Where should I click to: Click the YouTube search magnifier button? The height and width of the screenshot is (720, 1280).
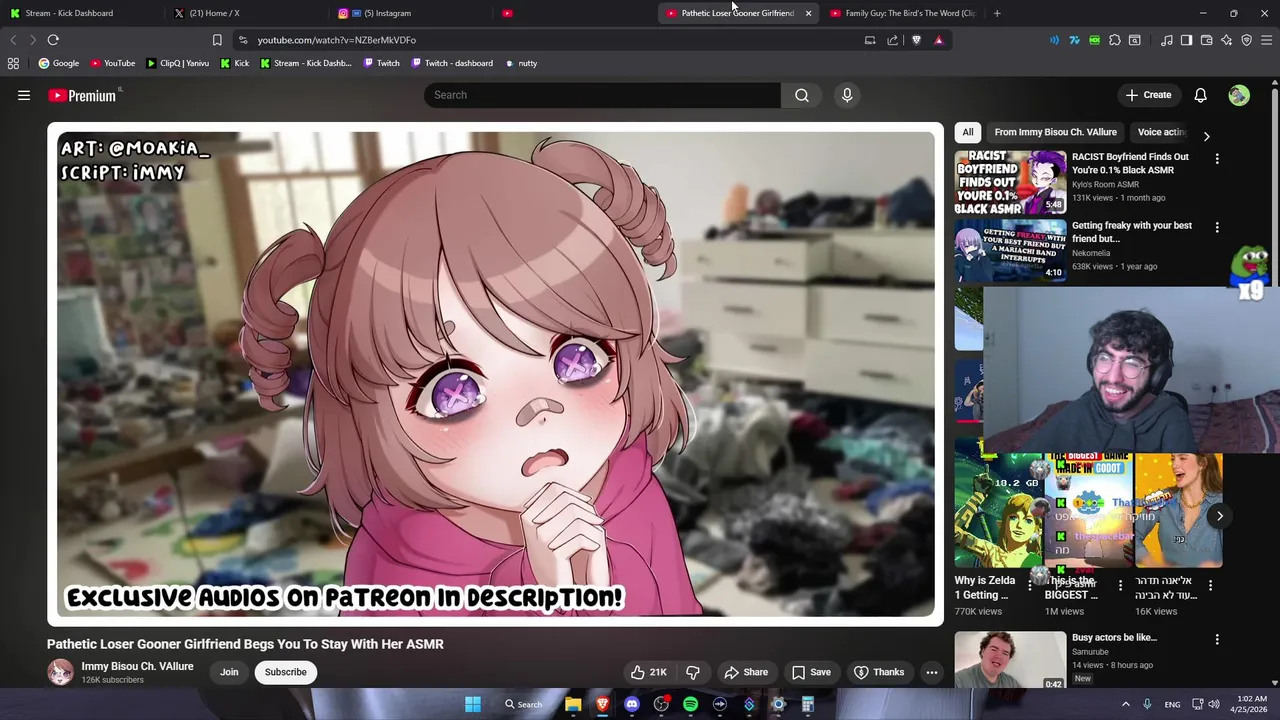[x=802, y=95]
